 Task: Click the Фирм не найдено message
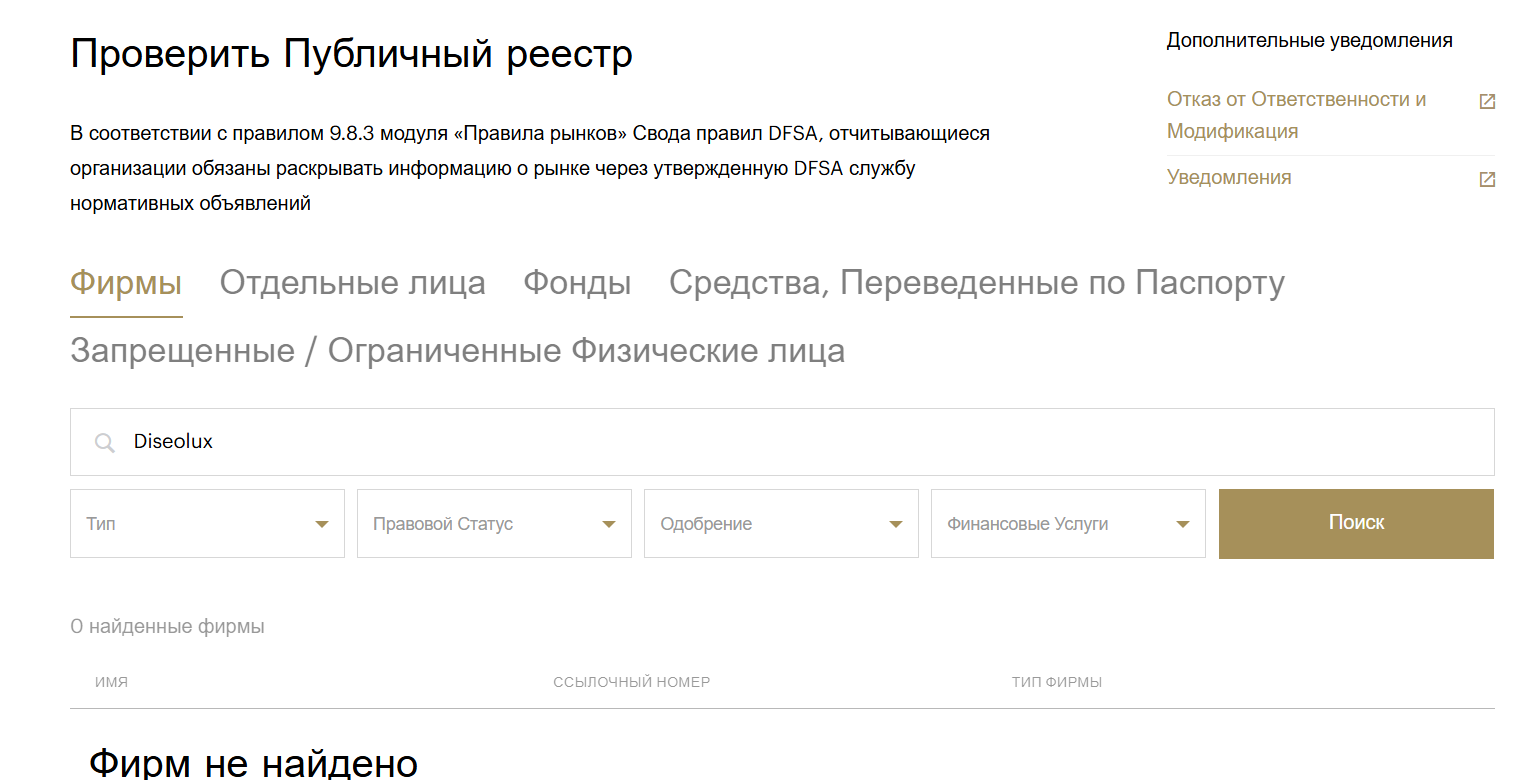253,763
